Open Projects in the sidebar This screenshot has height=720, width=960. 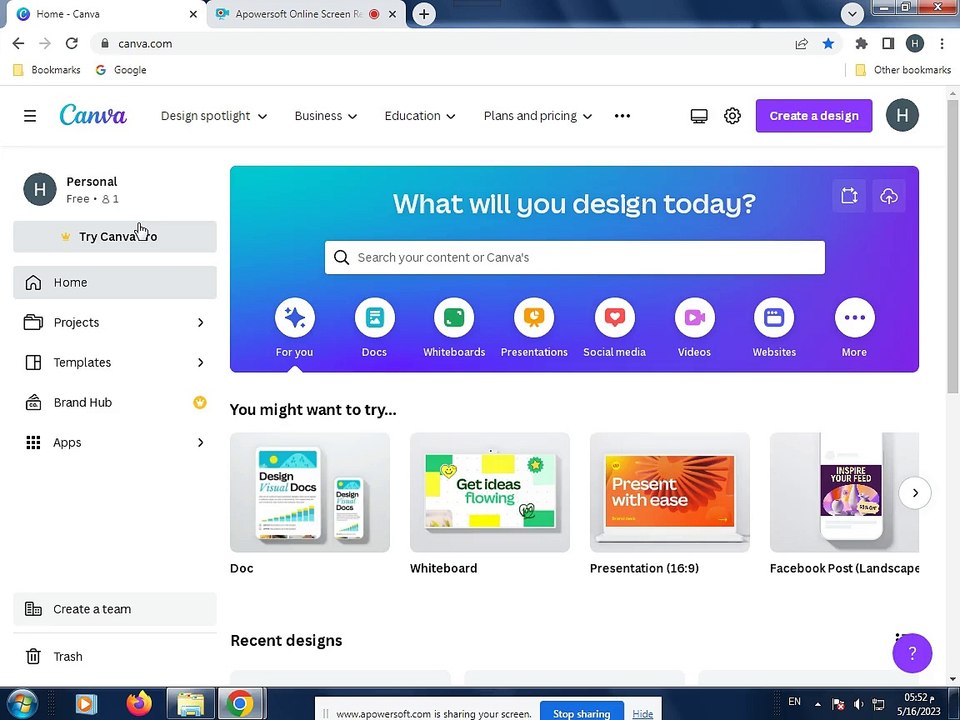[114, 323]
